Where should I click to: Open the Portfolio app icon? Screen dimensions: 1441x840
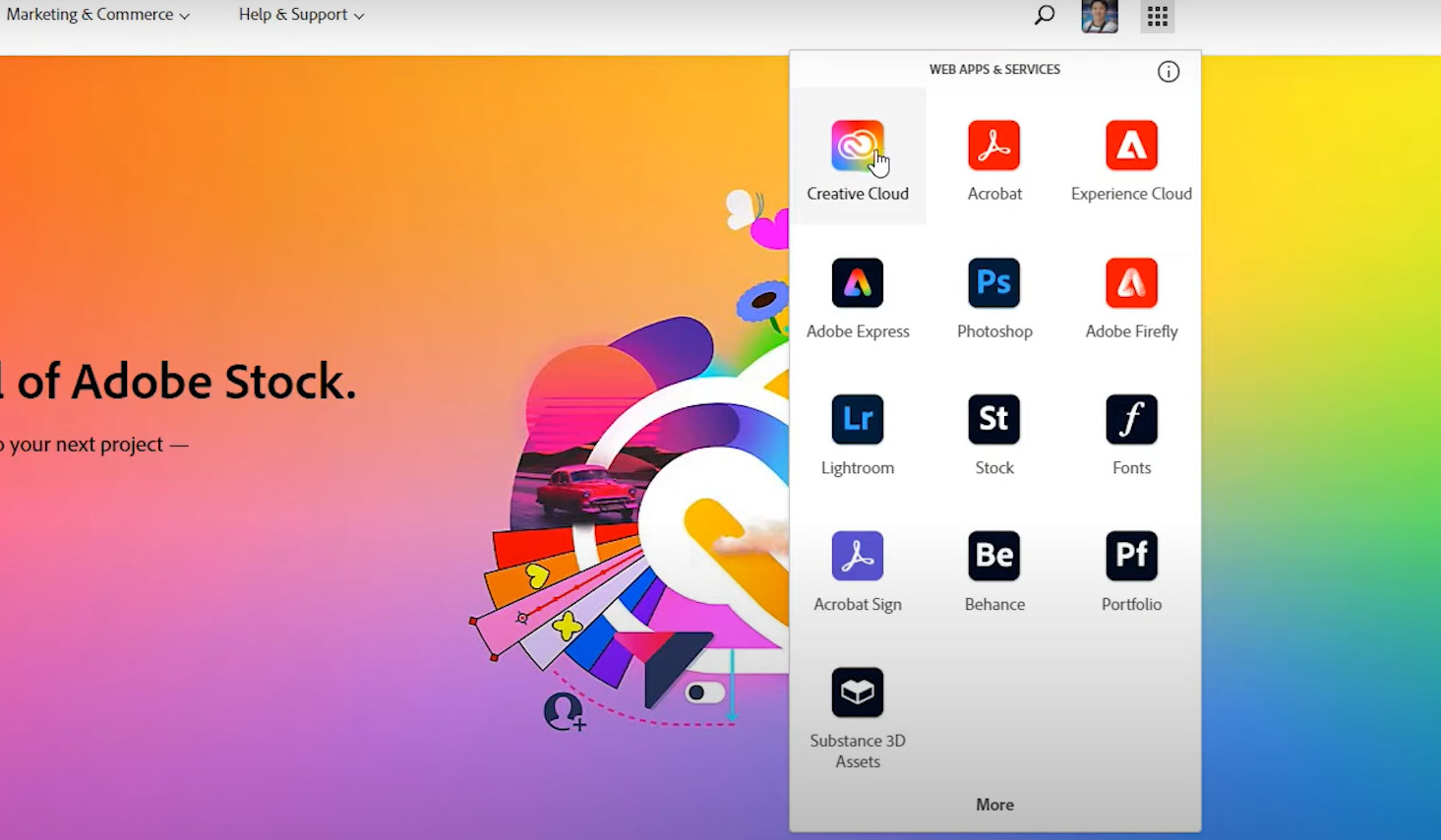[1131, 556]
